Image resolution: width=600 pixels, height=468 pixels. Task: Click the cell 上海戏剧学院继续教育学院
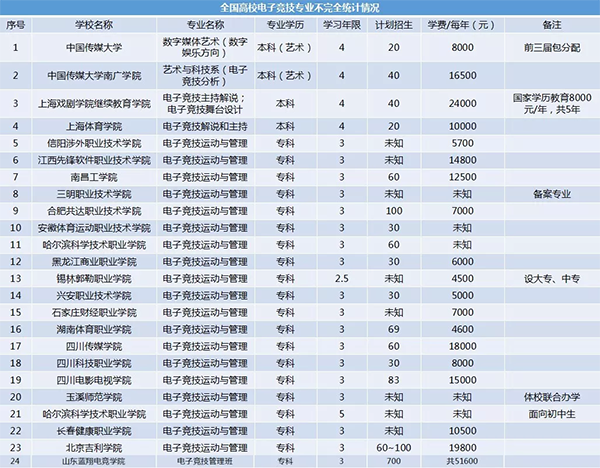tap(94, 103)
